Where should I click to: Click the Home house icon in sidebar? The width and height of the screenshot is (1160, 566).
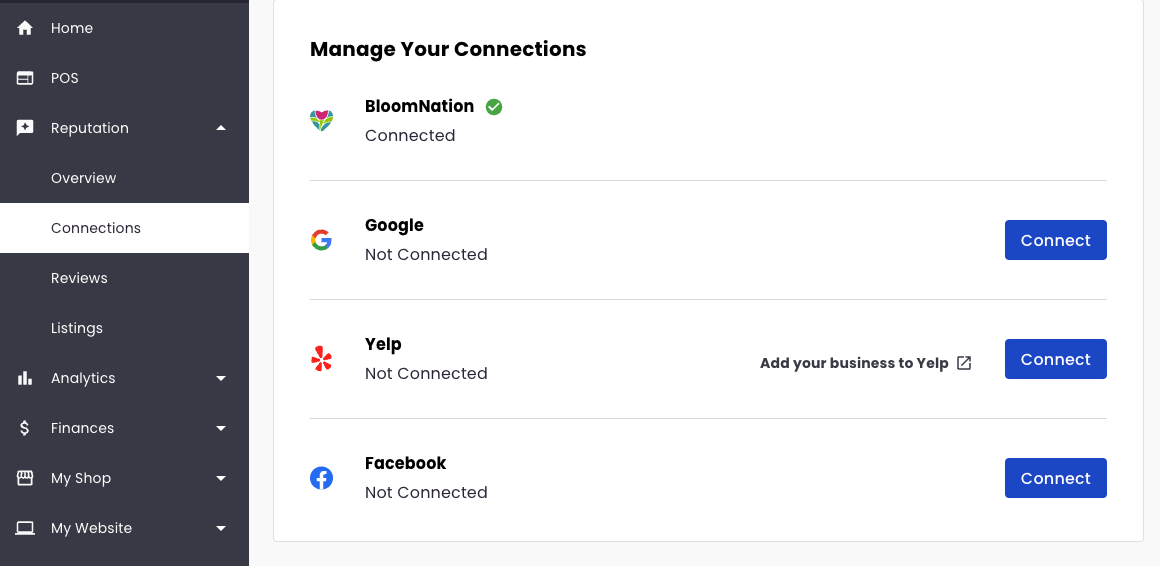point(24,28)
